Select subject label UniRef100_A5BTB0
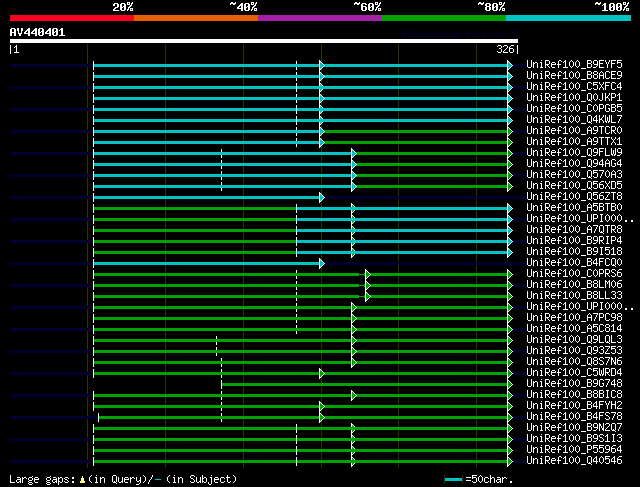Image resolution: width=640 pixels, height=487 pixels. 574,208
